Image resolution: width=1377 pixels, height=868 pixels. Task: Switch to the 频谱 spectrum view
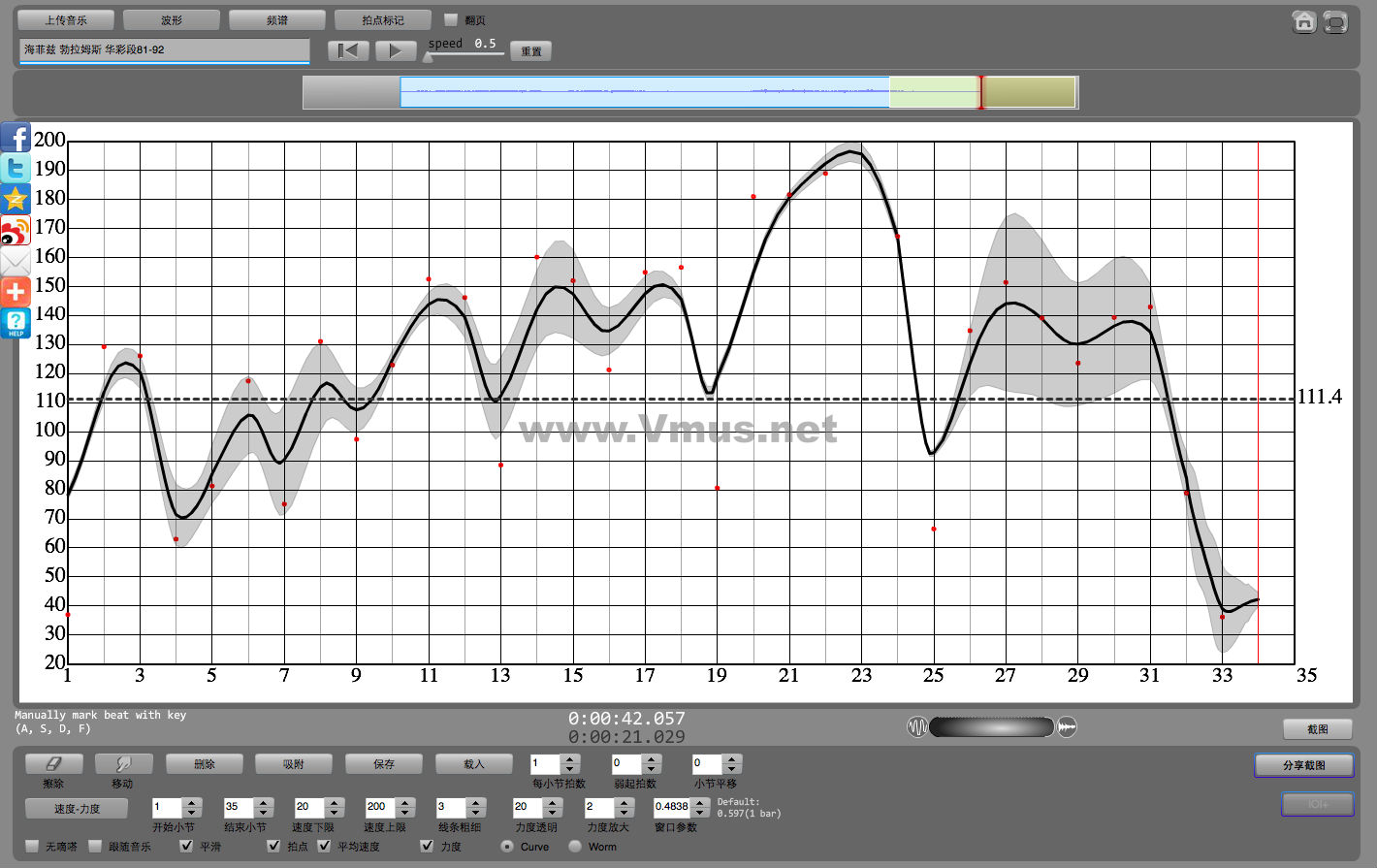tap(277, 19)
